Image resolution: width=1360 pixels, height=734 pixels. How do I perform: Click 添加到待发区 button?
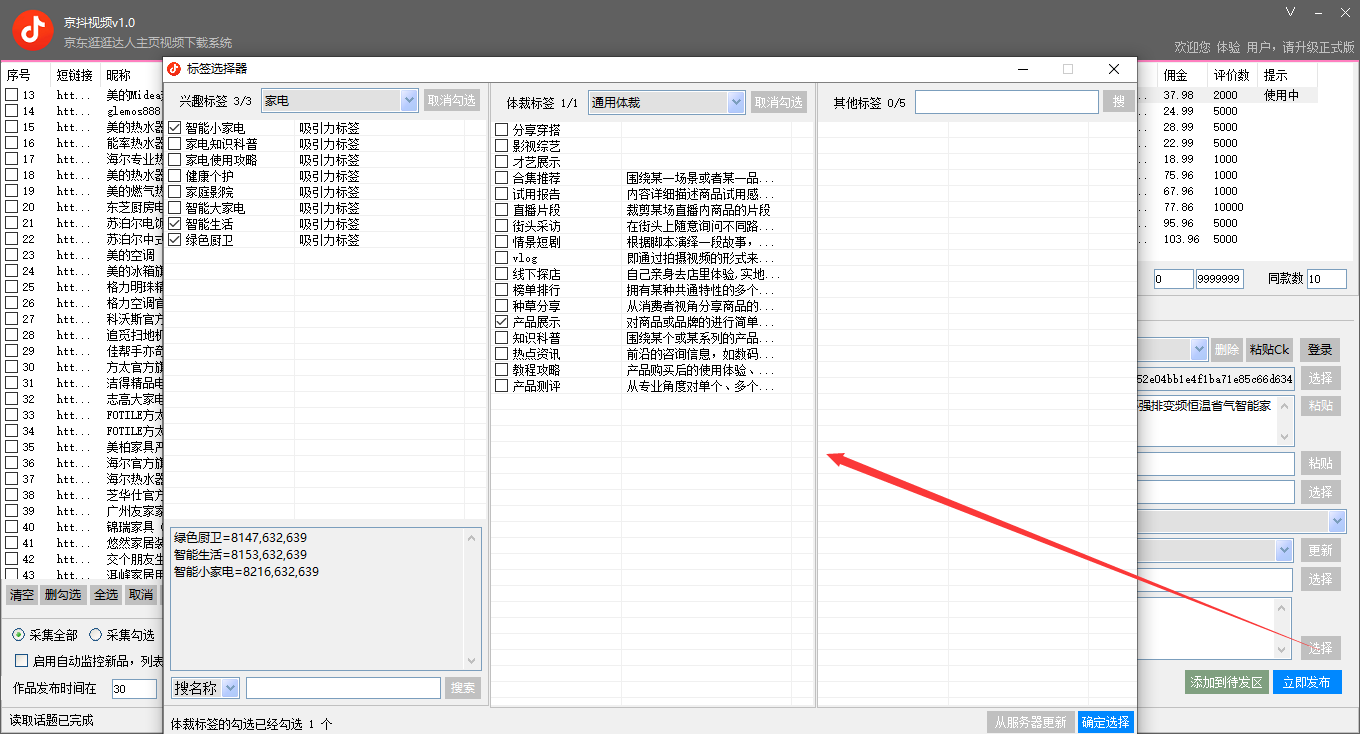[1226, 682]
